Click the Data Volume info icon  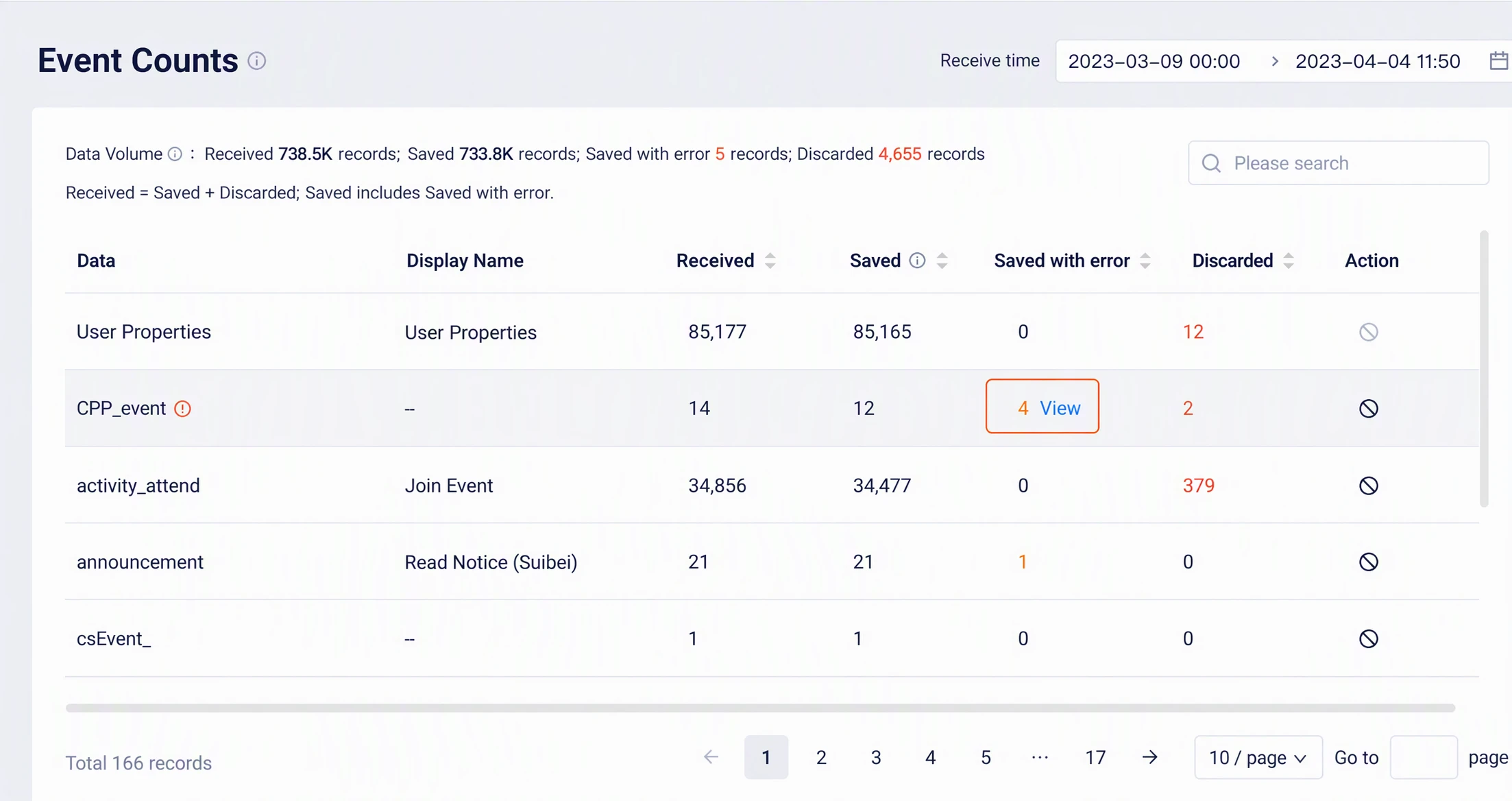tap(175, 154)
